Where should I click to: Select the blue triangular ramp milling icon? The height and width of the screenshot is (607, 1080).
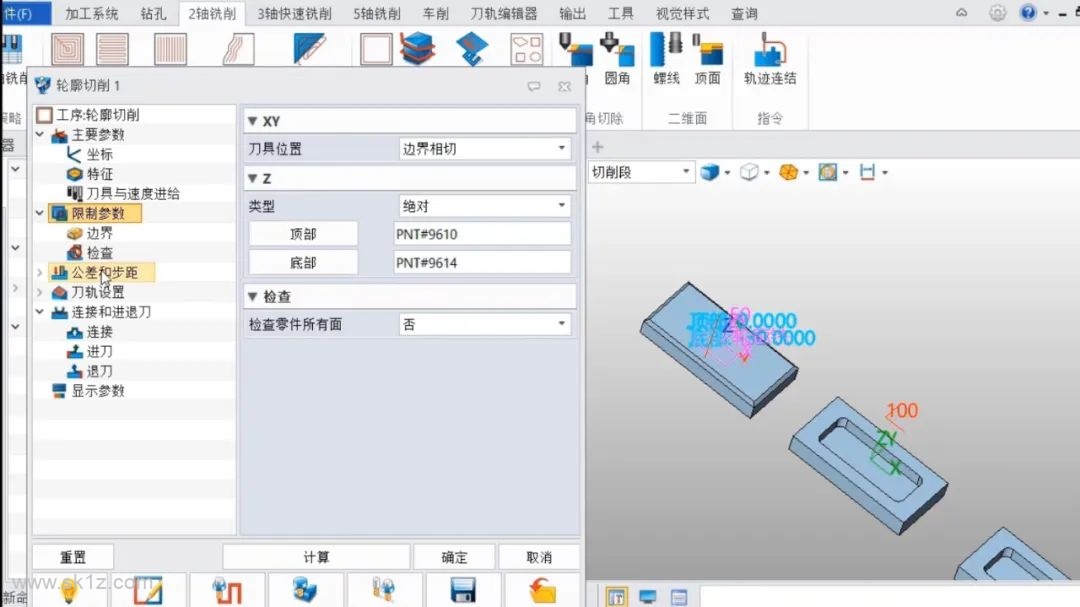coord(309,50)
